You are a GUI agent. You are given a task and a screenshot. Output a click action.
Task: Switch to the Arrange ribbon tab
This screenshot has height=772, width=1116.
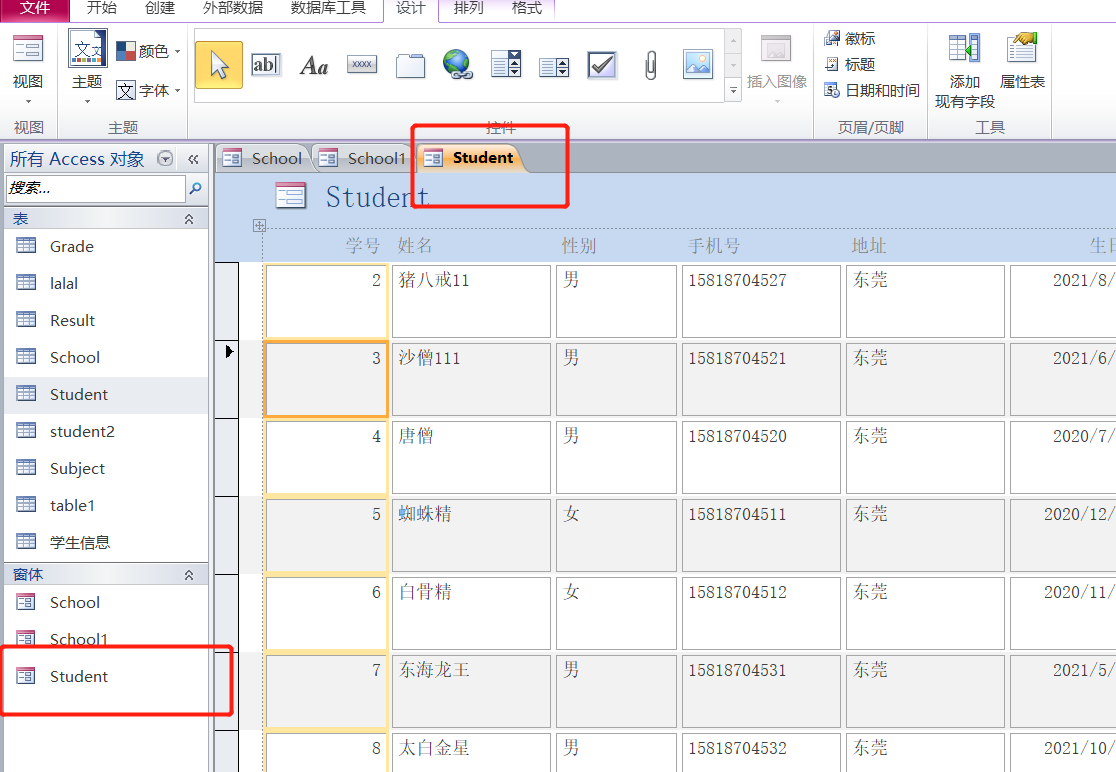[x=469, y=8]
